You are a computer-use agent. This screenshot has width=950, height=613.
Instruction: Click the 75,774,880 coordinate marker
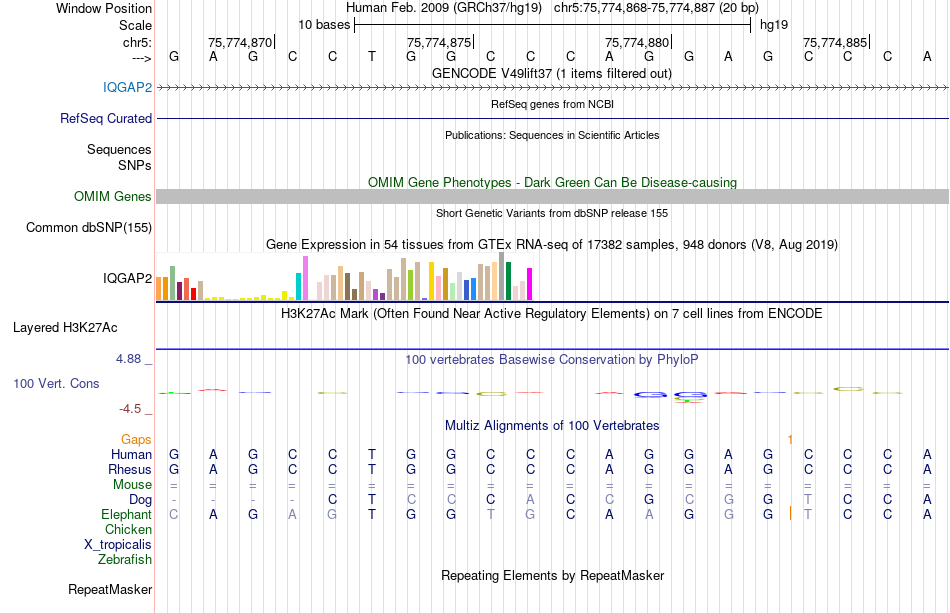tap(637, 42)
